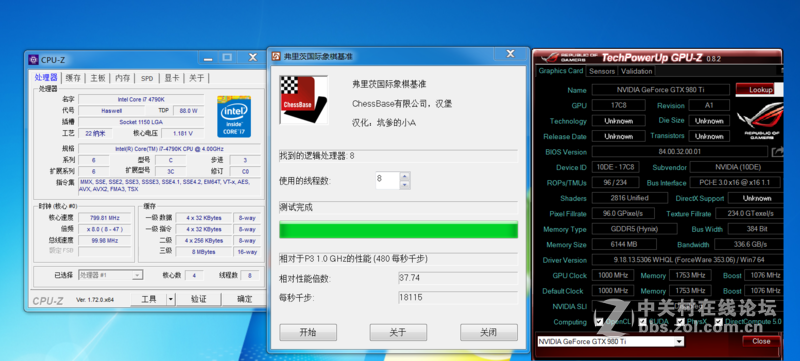Viewport: 800px width, 361px height.
Task: Select the Validation tab in GPU-Z
Action: pyautogui.click(x=637, y=71)
